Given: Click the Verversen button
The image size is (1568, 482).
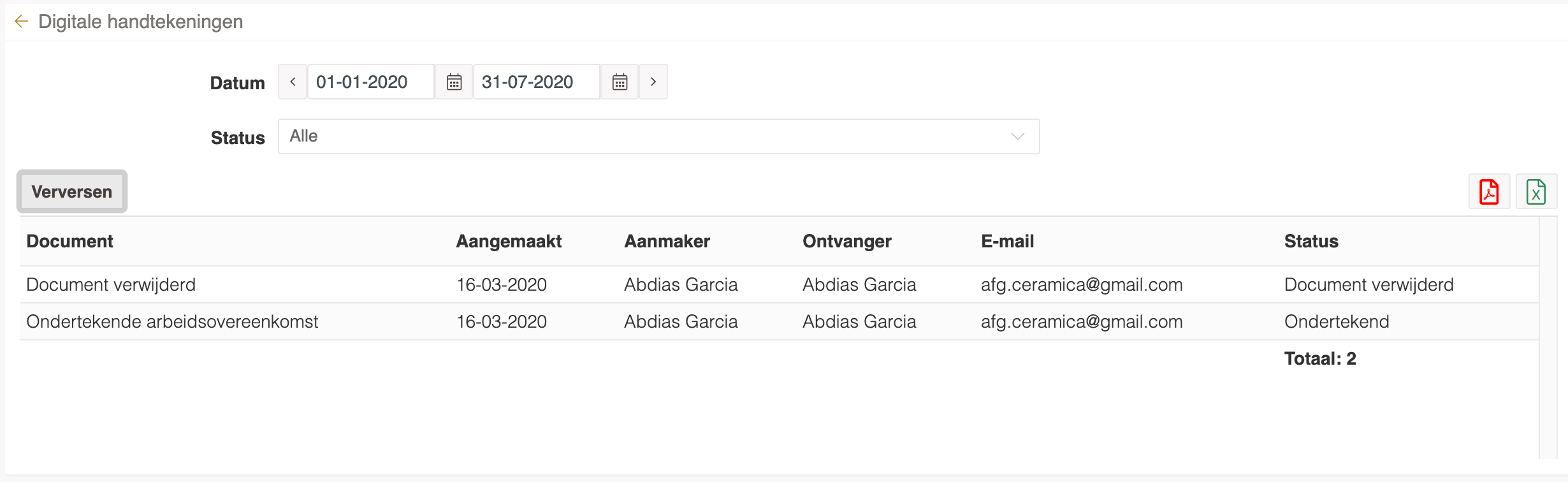Looking at the screenshot, I should point(72,191).
